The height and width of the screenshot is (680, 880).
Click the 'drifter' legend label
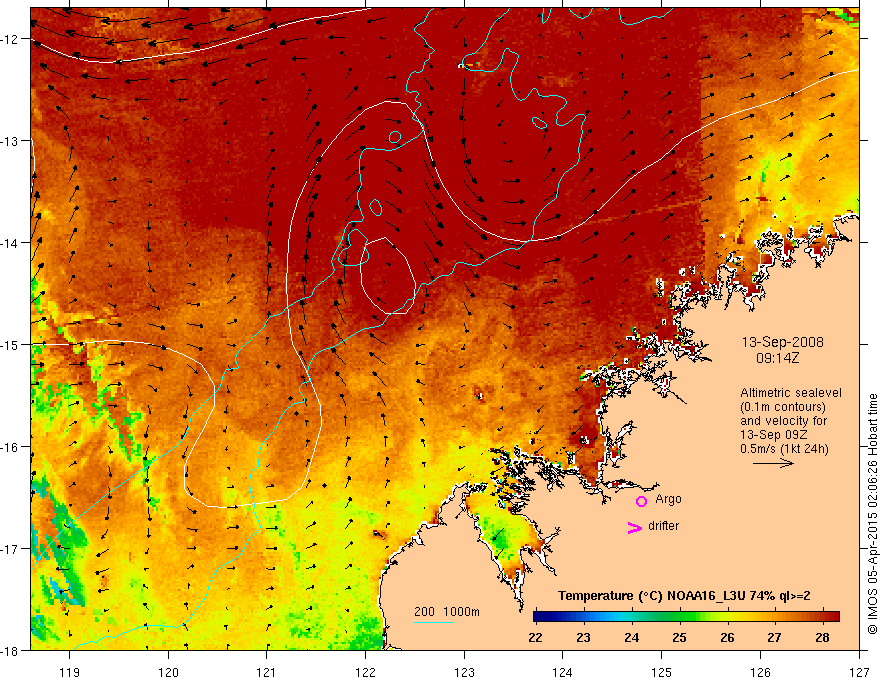point(663,526)
